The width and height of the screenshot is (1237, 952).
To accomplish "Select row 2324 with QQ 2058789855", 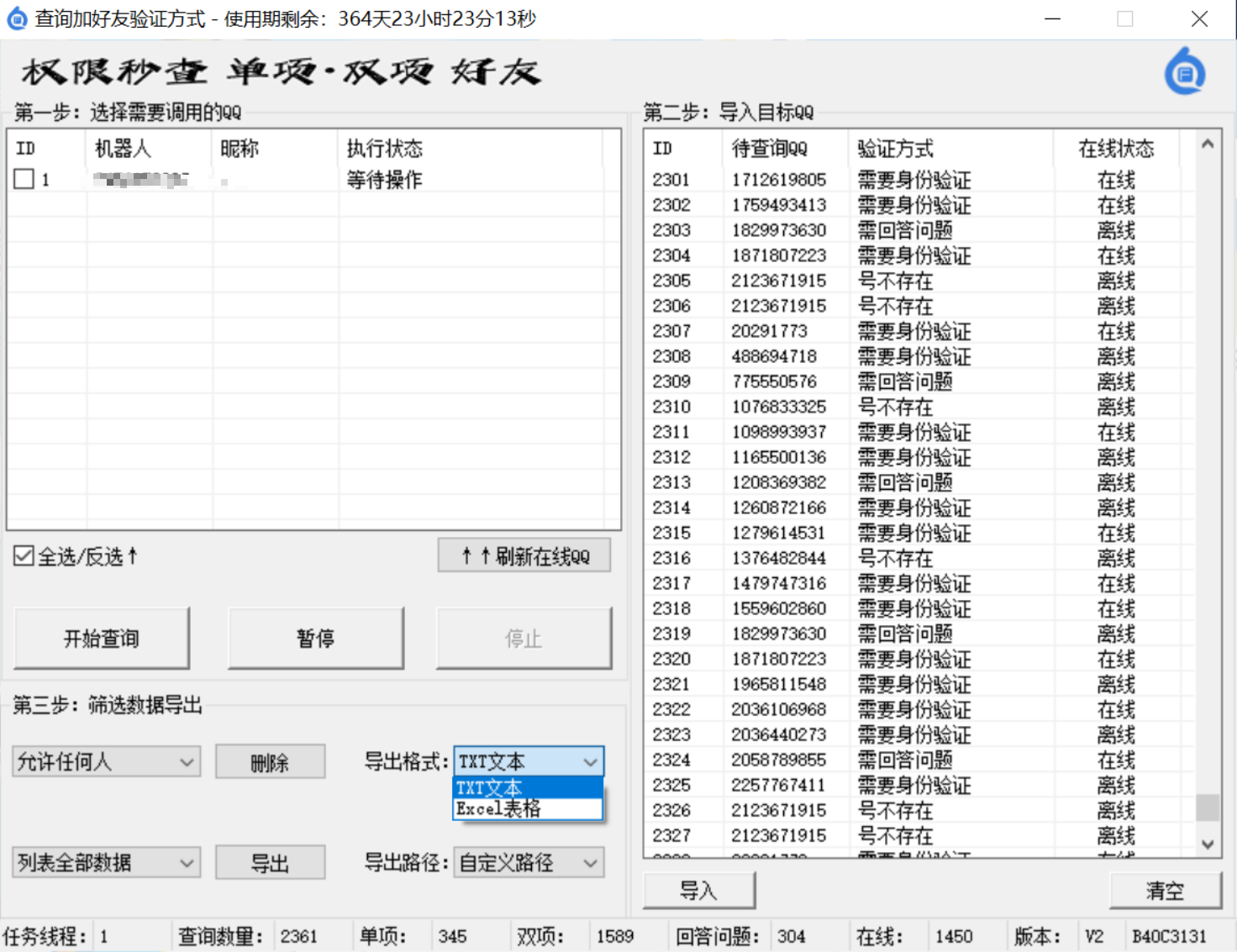I will point(919,760).
